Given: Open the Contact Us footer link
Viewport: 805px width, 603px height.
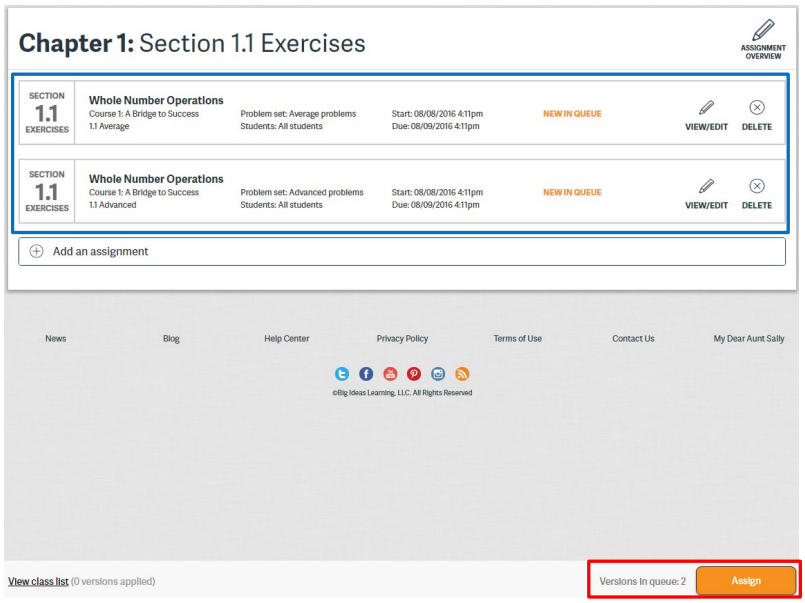Looking at the screenshot, I should point(633,339).
